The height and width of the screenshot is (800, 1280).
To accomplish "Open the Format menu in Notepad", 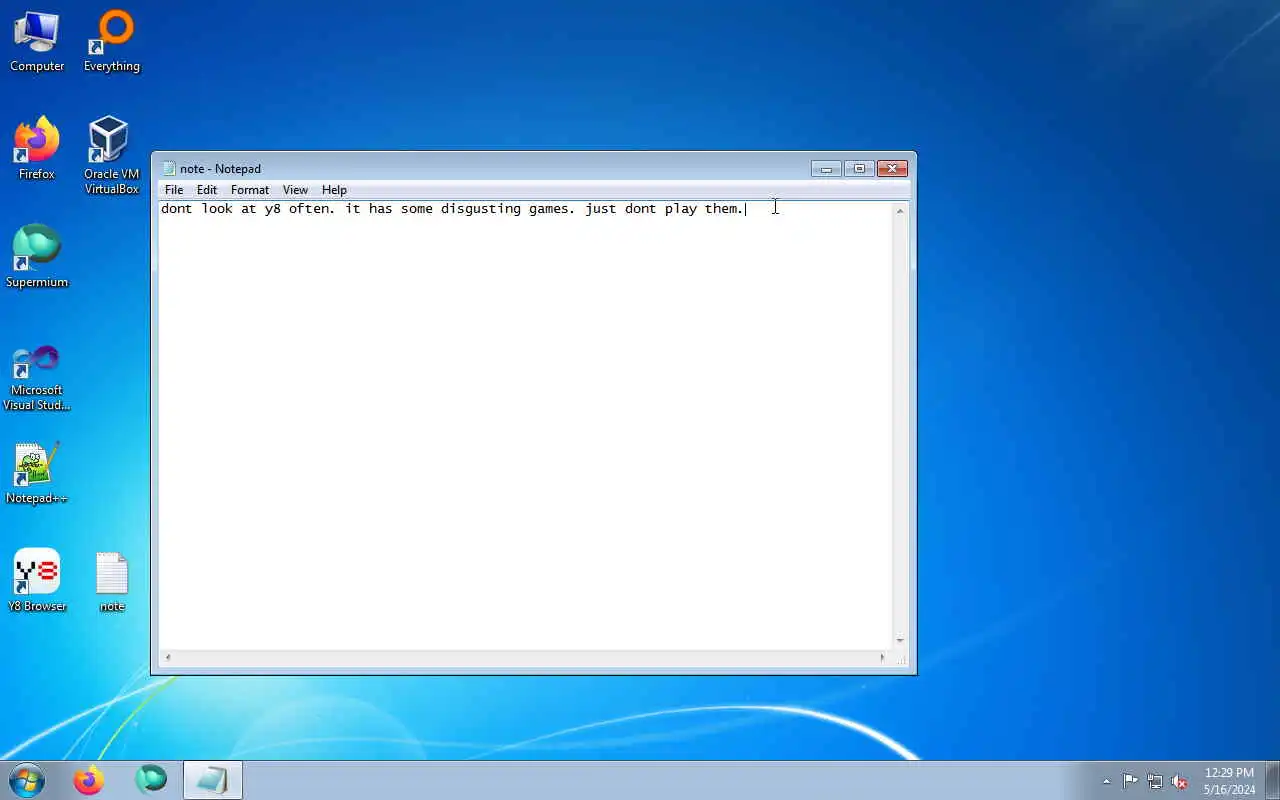I will 250,190.
